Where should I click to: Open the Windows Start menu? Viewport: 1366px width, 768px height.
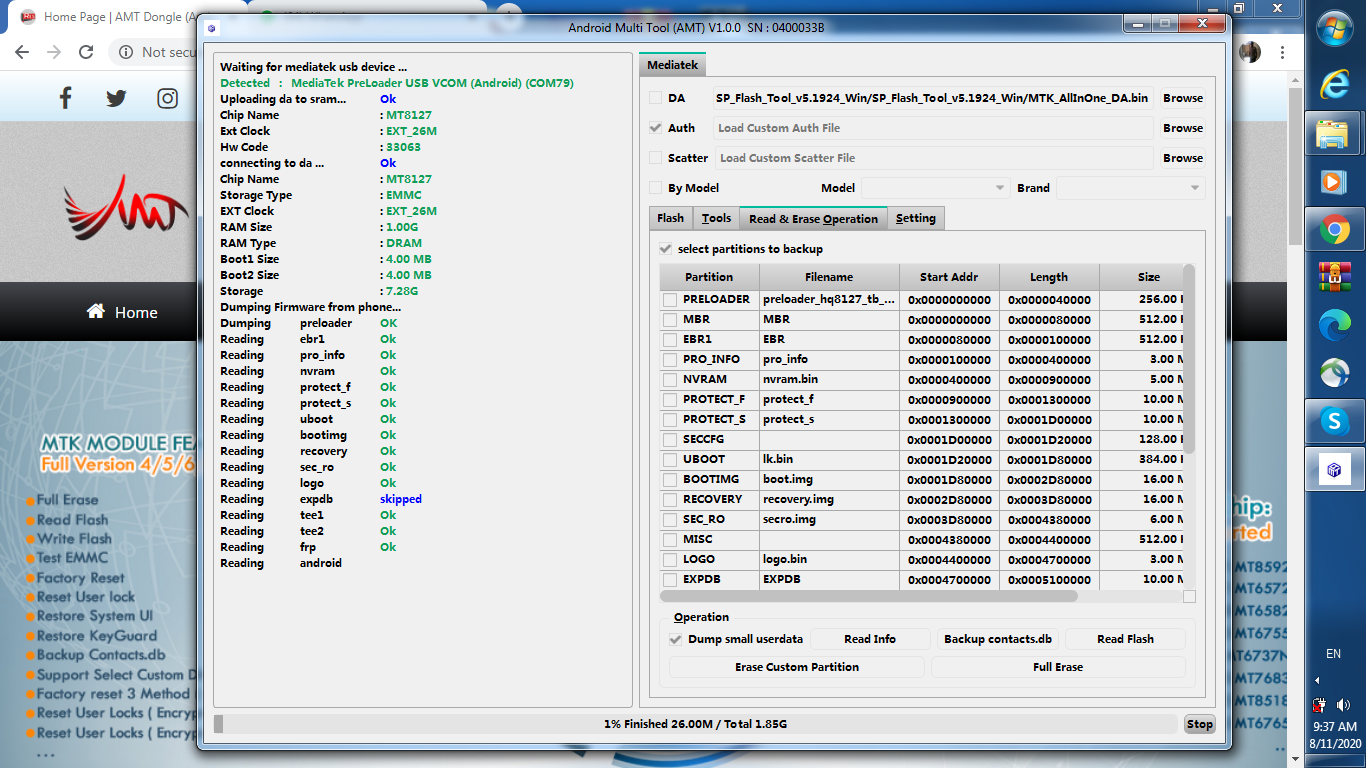(1334, 28)
